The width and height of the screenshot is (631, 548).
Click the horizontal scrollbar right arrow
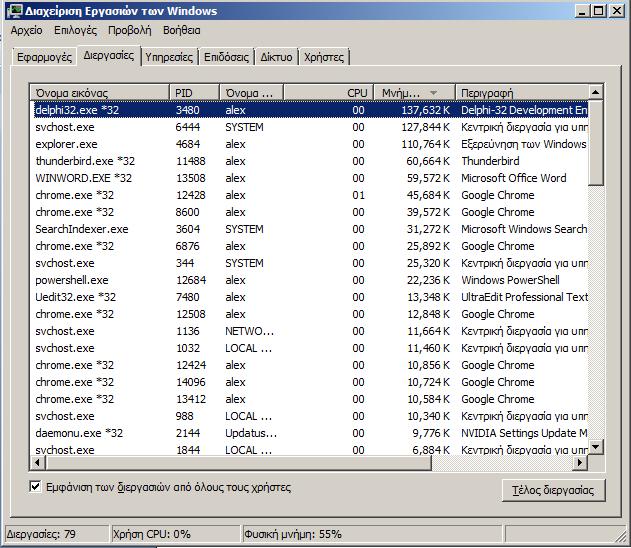(x=579, y=463)
